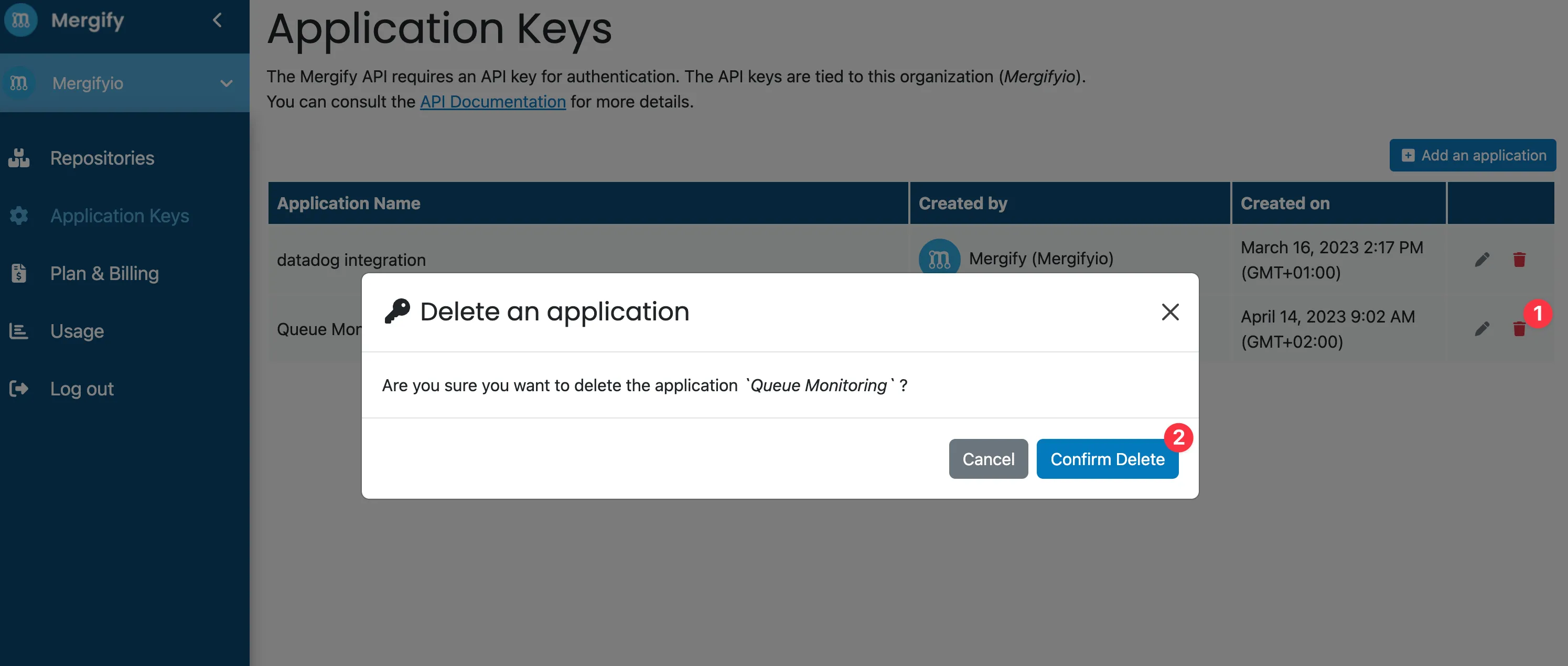1568x666 pixels.
Task: Click the key icon in the dialog title
Action: pyautogui.click(x=398, y=311)
